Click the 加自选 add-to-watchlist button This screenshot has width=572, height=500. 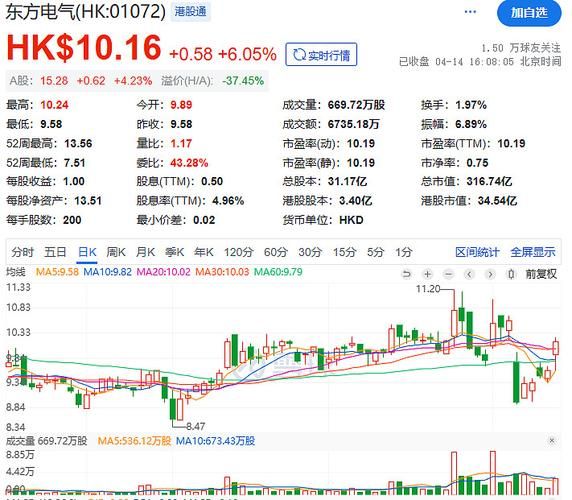click(x=529, y=13)
